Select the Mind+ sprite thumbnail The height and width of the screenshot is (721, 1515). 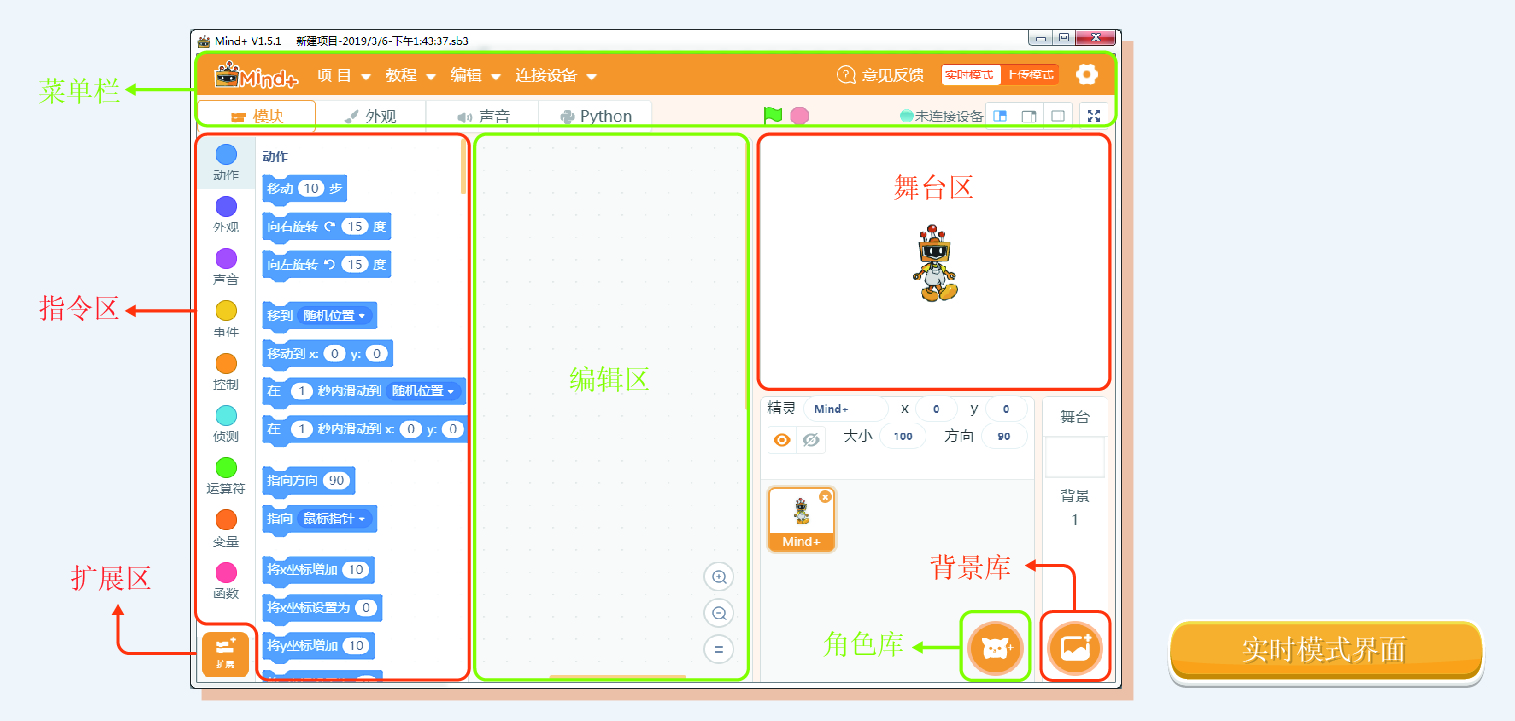pos(801,519)
